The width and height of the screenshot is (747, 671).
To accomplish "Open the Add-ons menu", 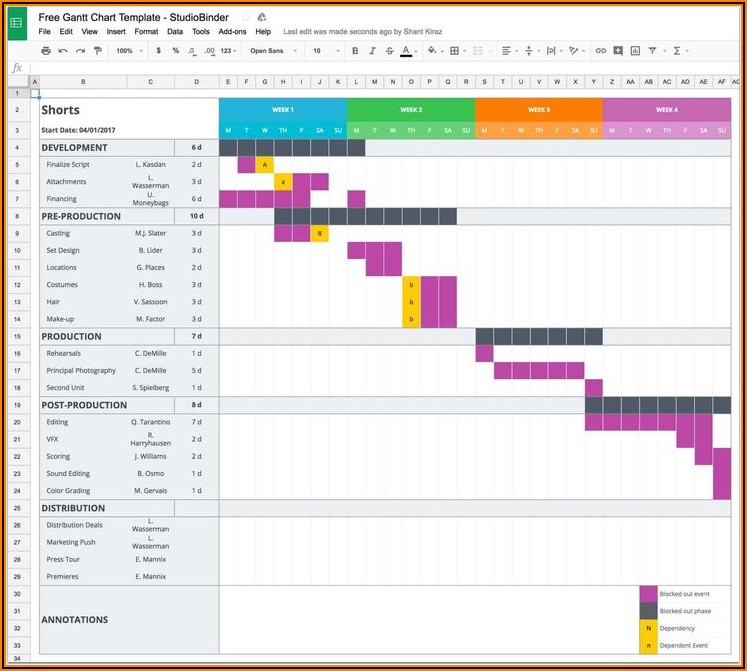I will coord(232,32).
